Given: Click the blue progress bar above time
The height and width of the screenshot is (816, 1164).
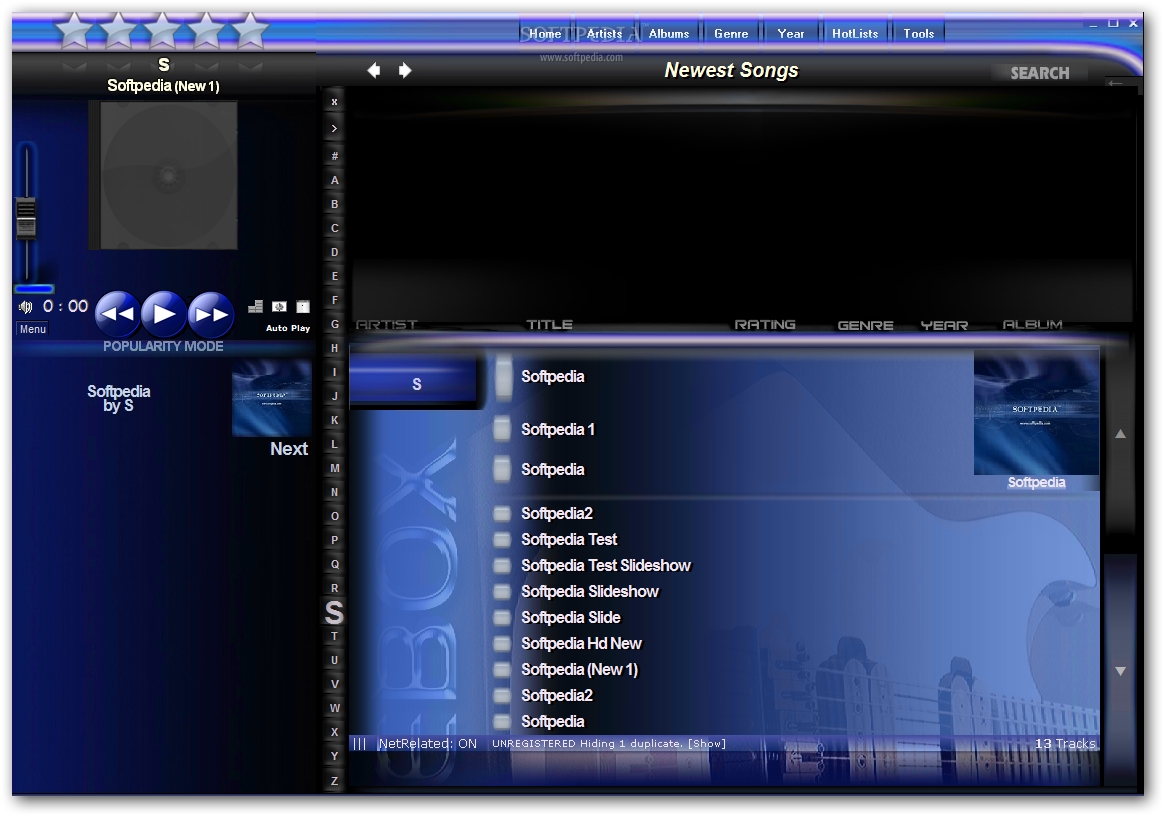Looking at the screenshot, I should point(34,289).
